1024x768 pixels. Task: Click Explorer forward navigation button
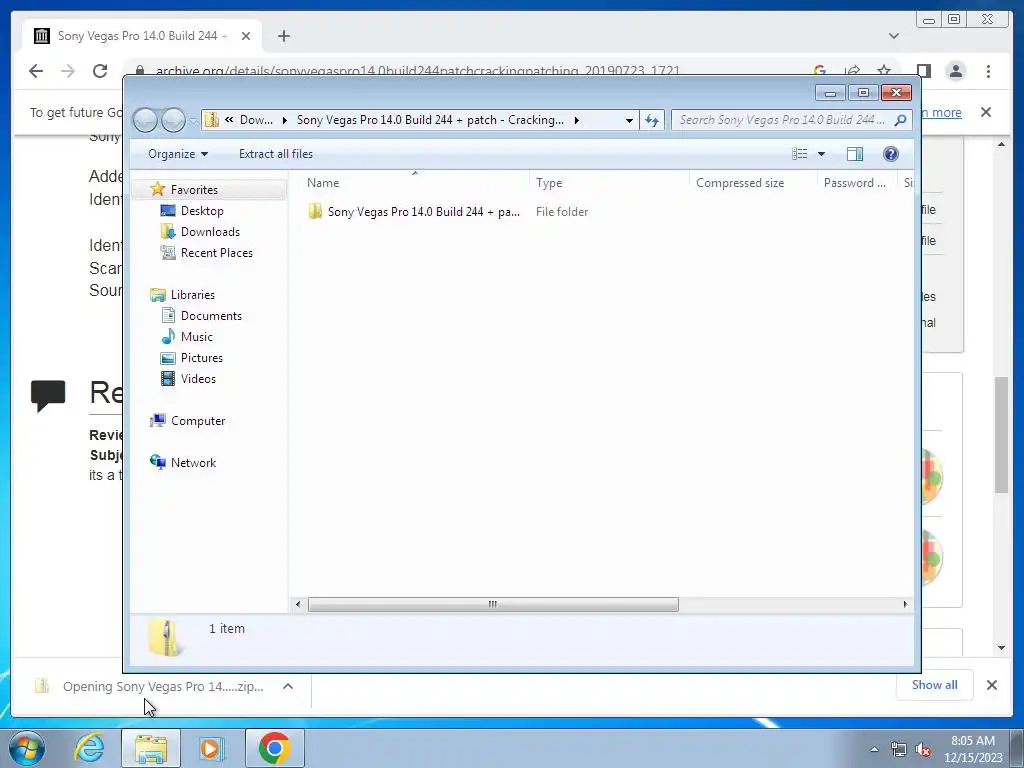173,120
